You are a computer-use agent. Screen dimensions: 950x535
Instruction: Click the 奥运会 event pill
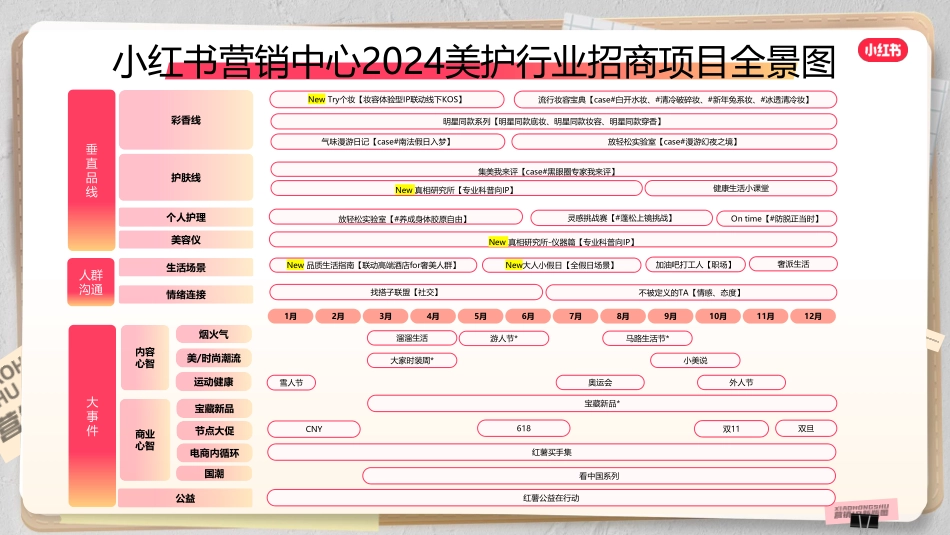point(600,382)
